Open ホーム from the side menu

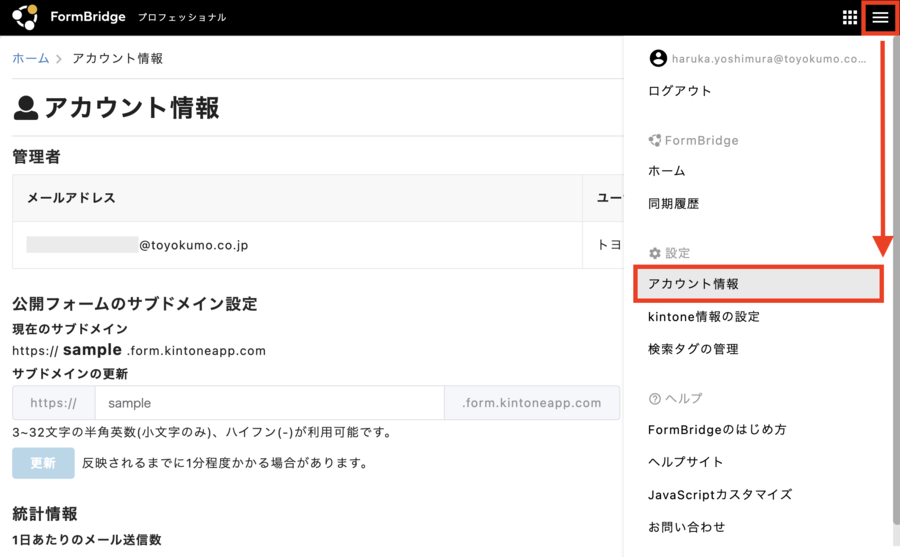pos(666,171)
